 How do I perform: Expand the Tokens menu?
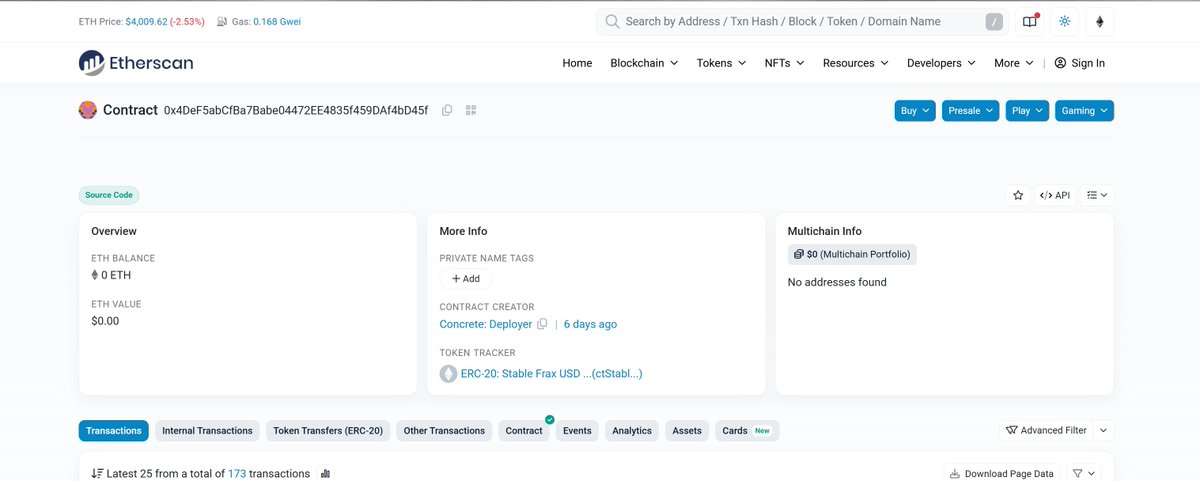(721, 63)
